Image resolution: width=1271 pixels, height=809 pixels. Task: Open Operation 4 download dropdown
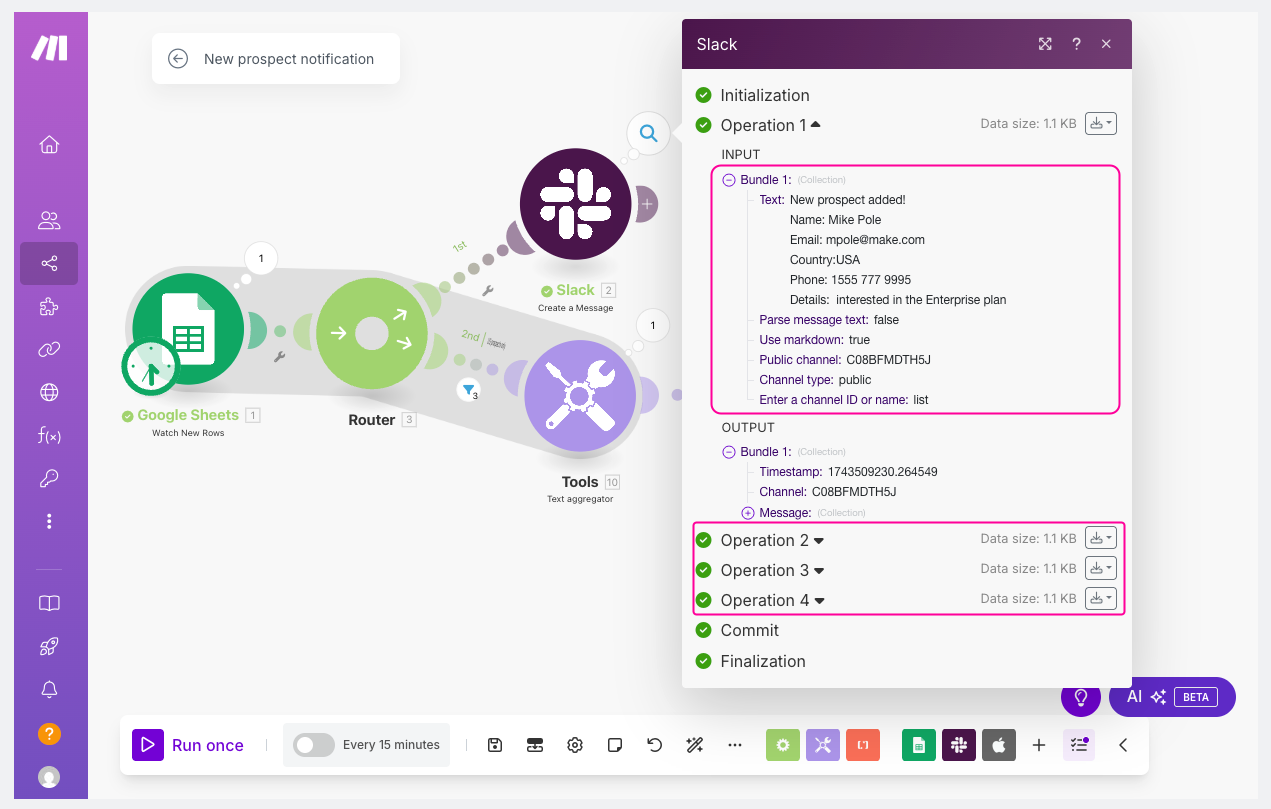tap(1100, 598)
